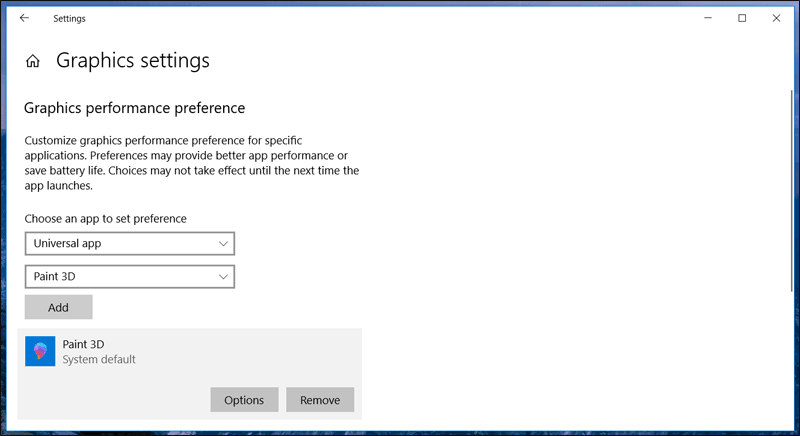Click the 'Customize graphics performance preference' description paragraph
800x436 pixels.
click(192, 163)
